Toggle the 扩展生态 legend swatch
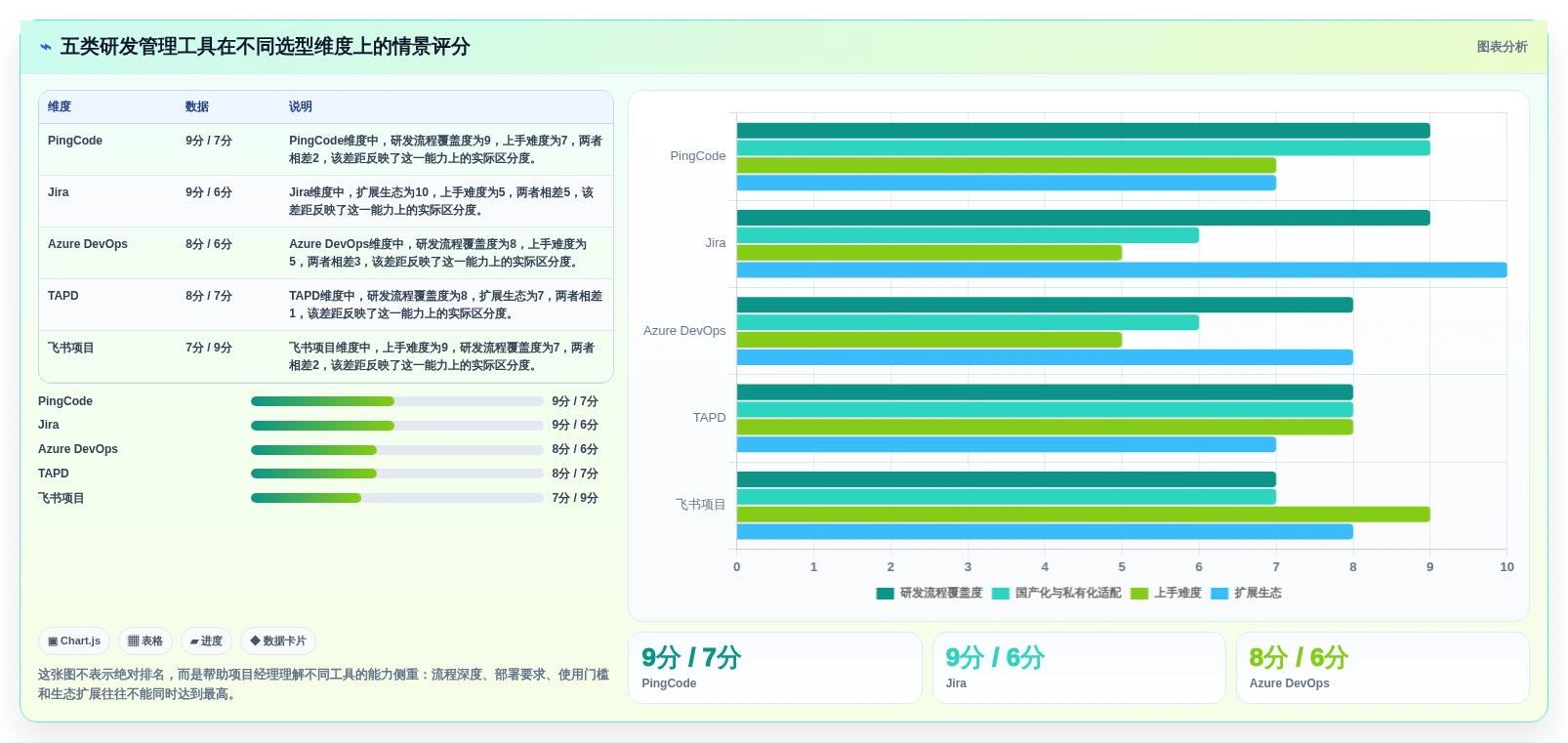Screen dimensions: 1568x743 pyautogui.click(x=1219, y=594)
